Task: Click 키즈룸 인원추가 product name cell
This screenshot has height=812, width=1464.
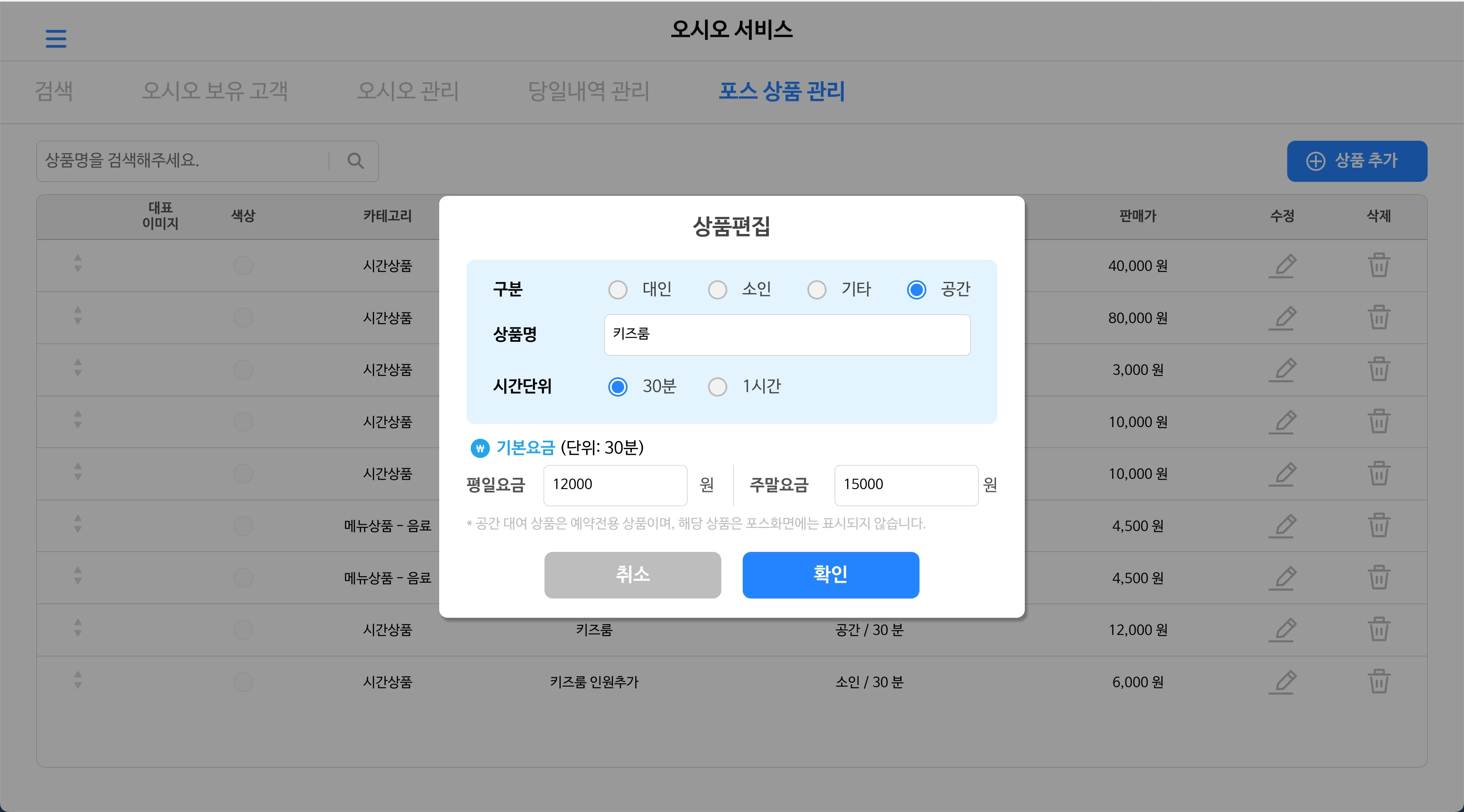Action: [594, 682]
